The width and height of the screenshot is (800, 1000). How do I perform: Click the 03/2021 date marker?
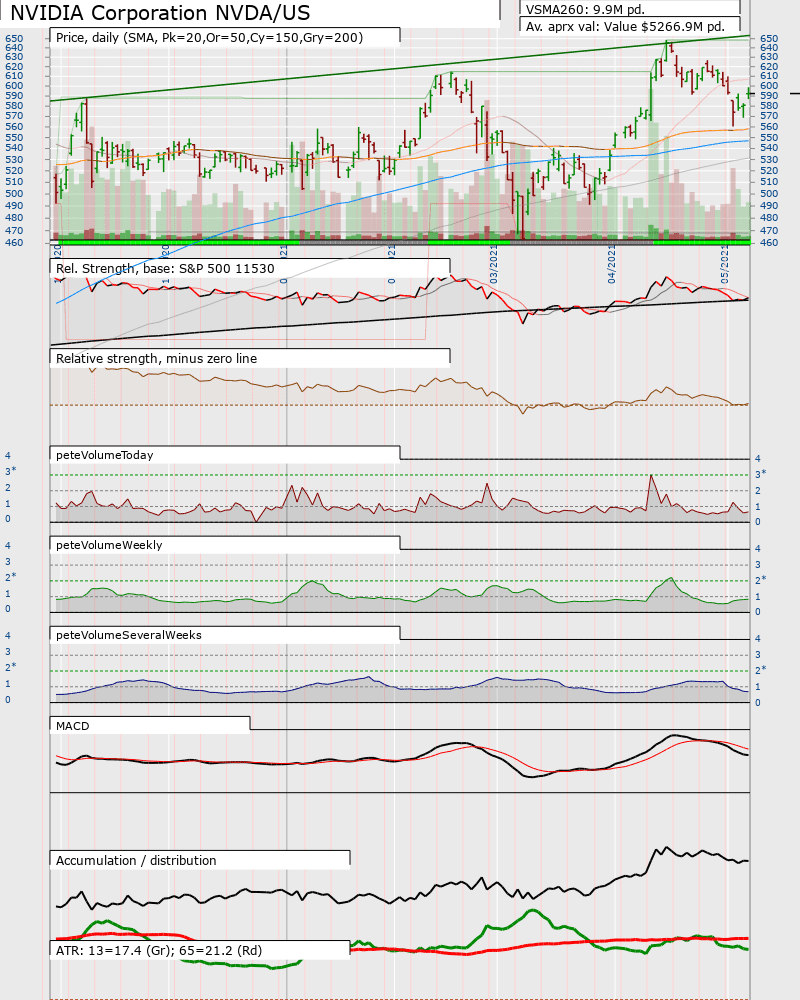[494, 265]
